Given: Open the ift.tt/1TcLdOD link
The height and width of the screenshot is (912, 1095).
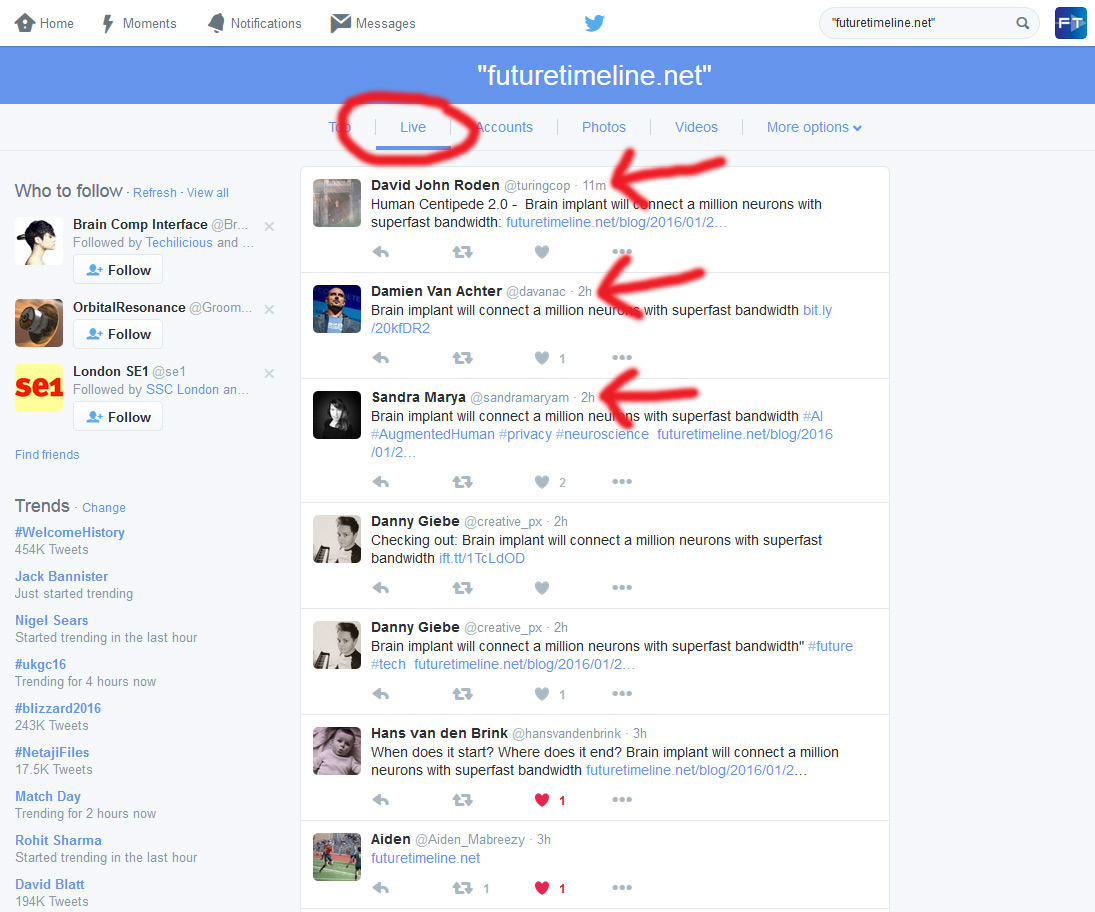Looking at the screenshot, I should coord(482,558).
